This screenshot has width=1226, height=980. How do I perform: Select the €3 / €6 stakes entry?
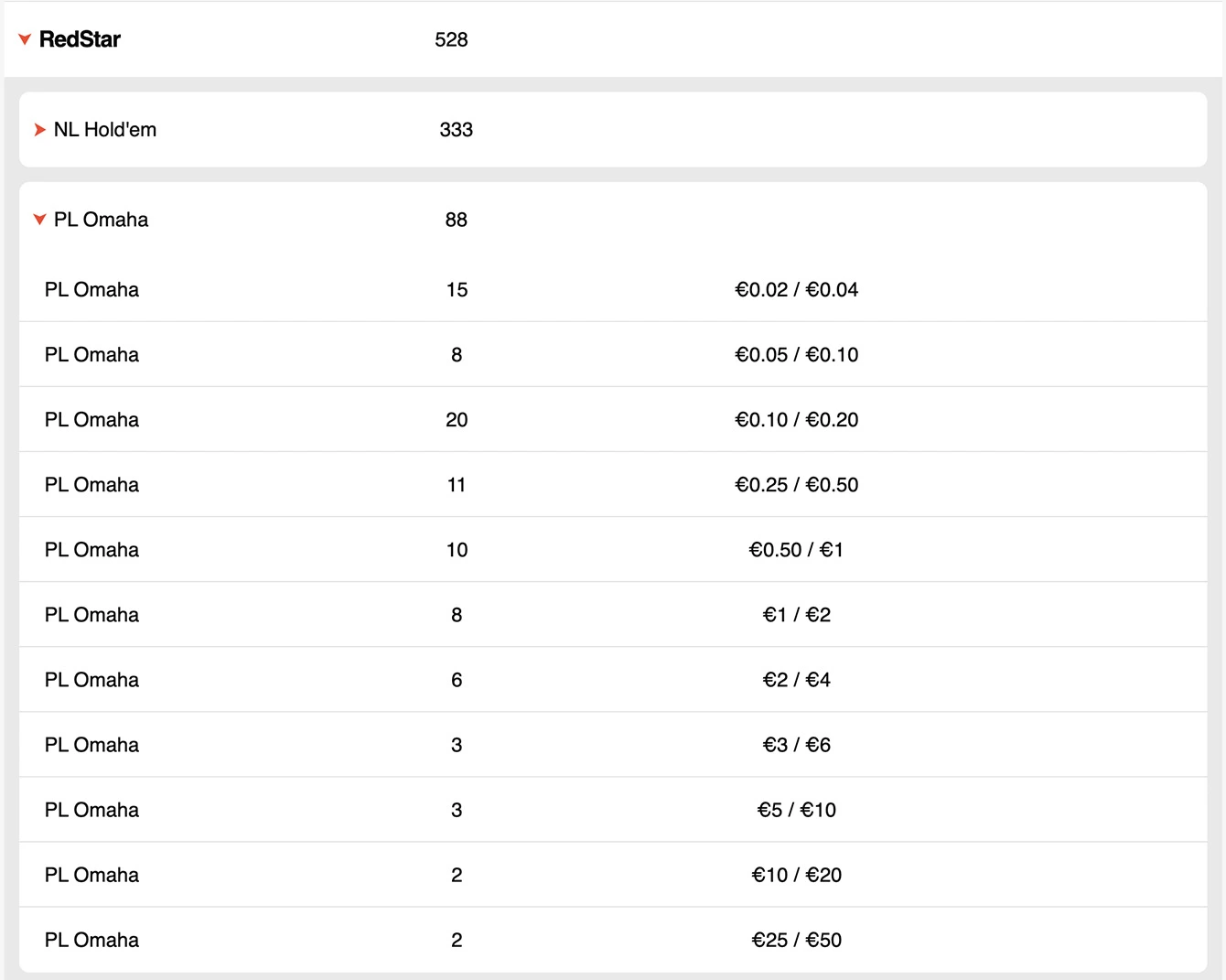point(796,745)
